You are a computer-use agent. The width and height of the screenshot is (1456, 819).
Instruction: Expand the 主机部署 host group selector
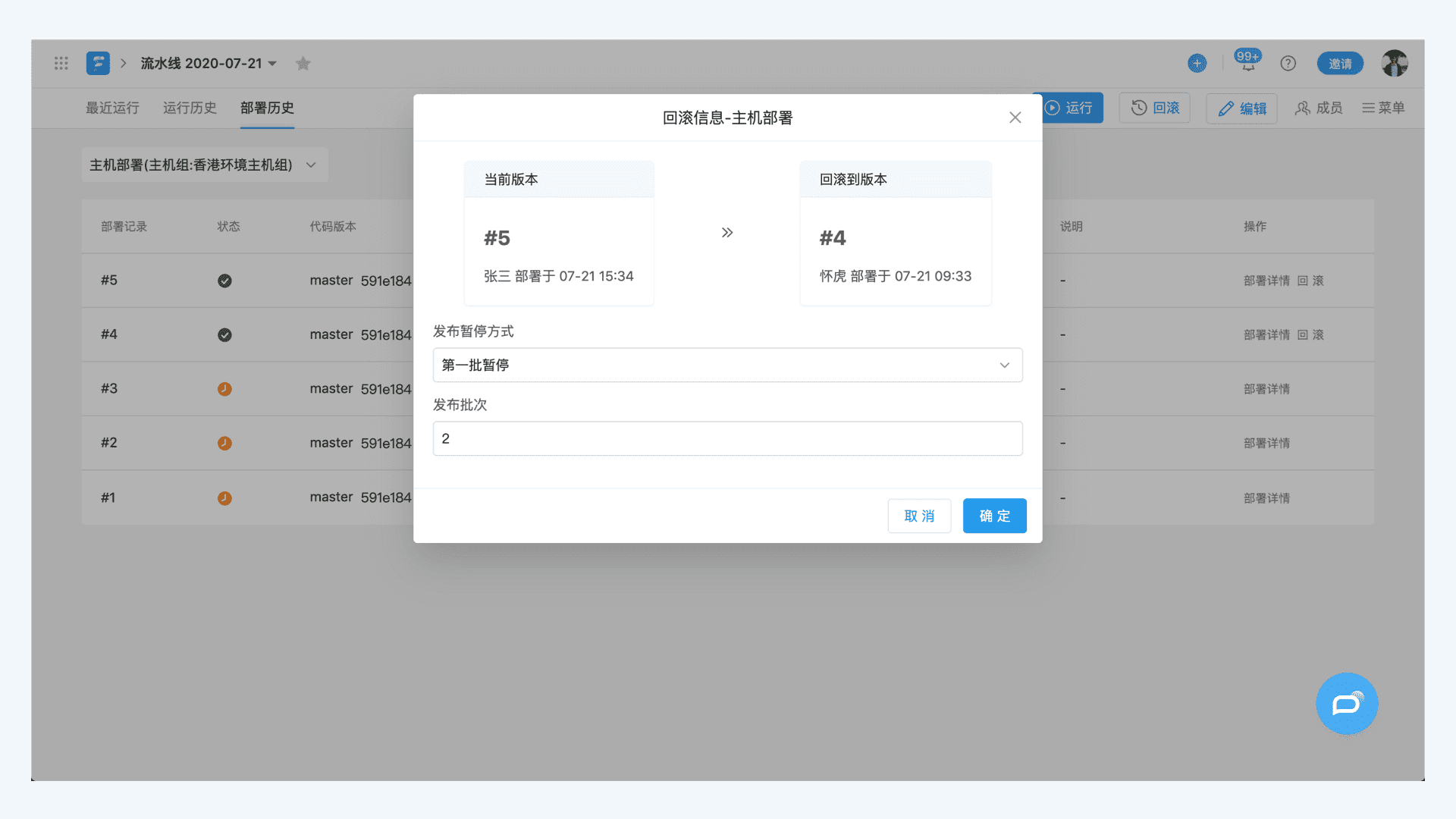pyautogui.click(x=205, y=165)
